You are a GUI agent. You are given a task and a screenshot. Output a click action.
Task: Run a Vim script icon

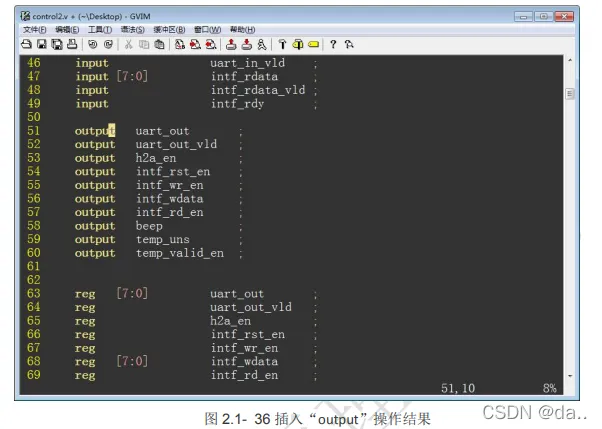click(262, 45)
